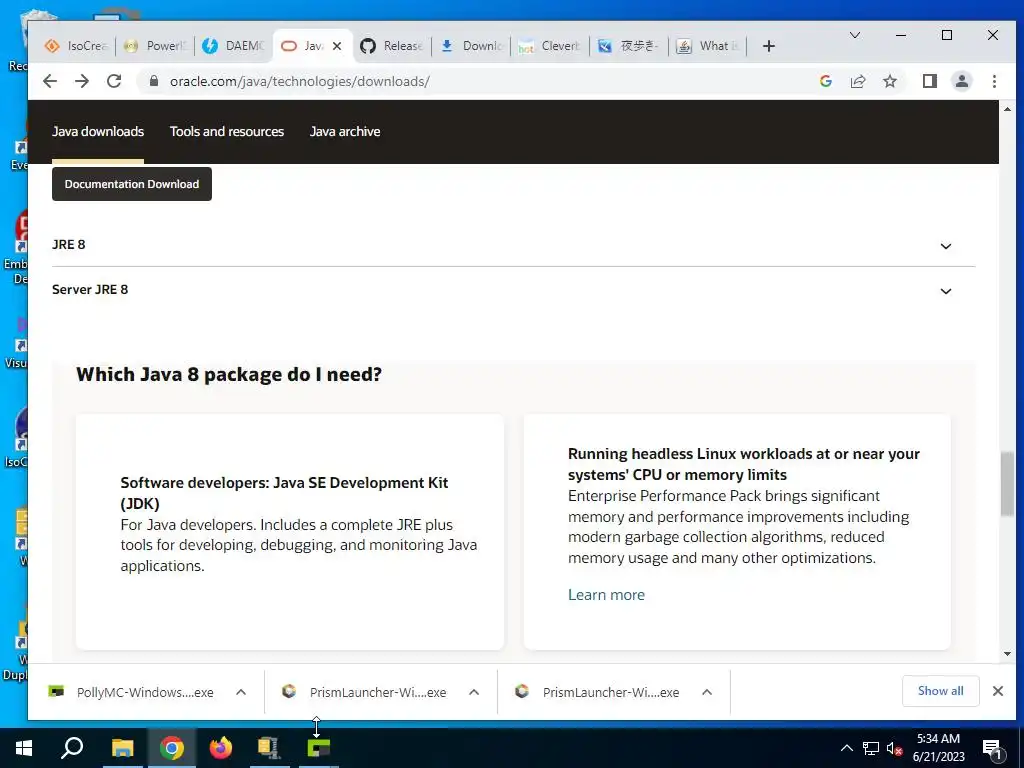The image size is (1024, 768).
Task: Open second PrismLauncher download options chevron
Action: pos(707,692)
